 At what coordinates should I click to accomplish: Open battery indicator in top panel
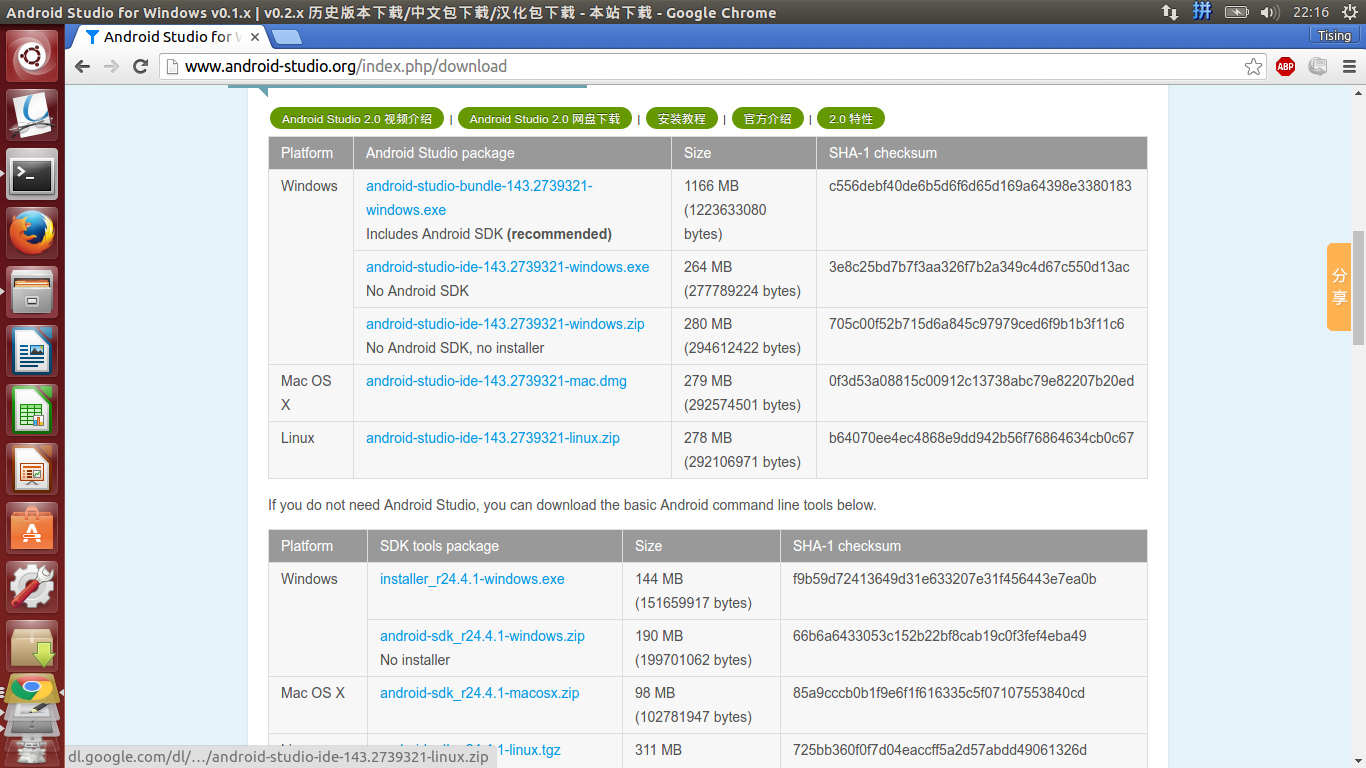tap(1237, 12)
